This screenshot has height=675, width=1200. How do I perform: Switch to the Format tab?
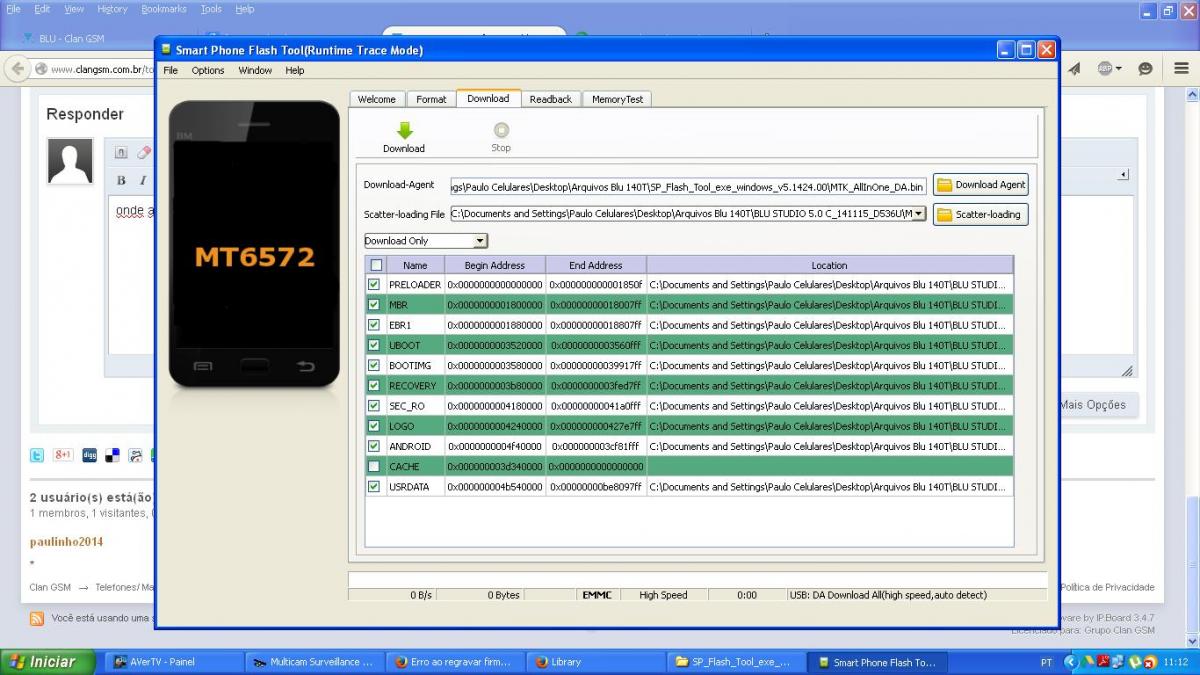coord(431,99)
